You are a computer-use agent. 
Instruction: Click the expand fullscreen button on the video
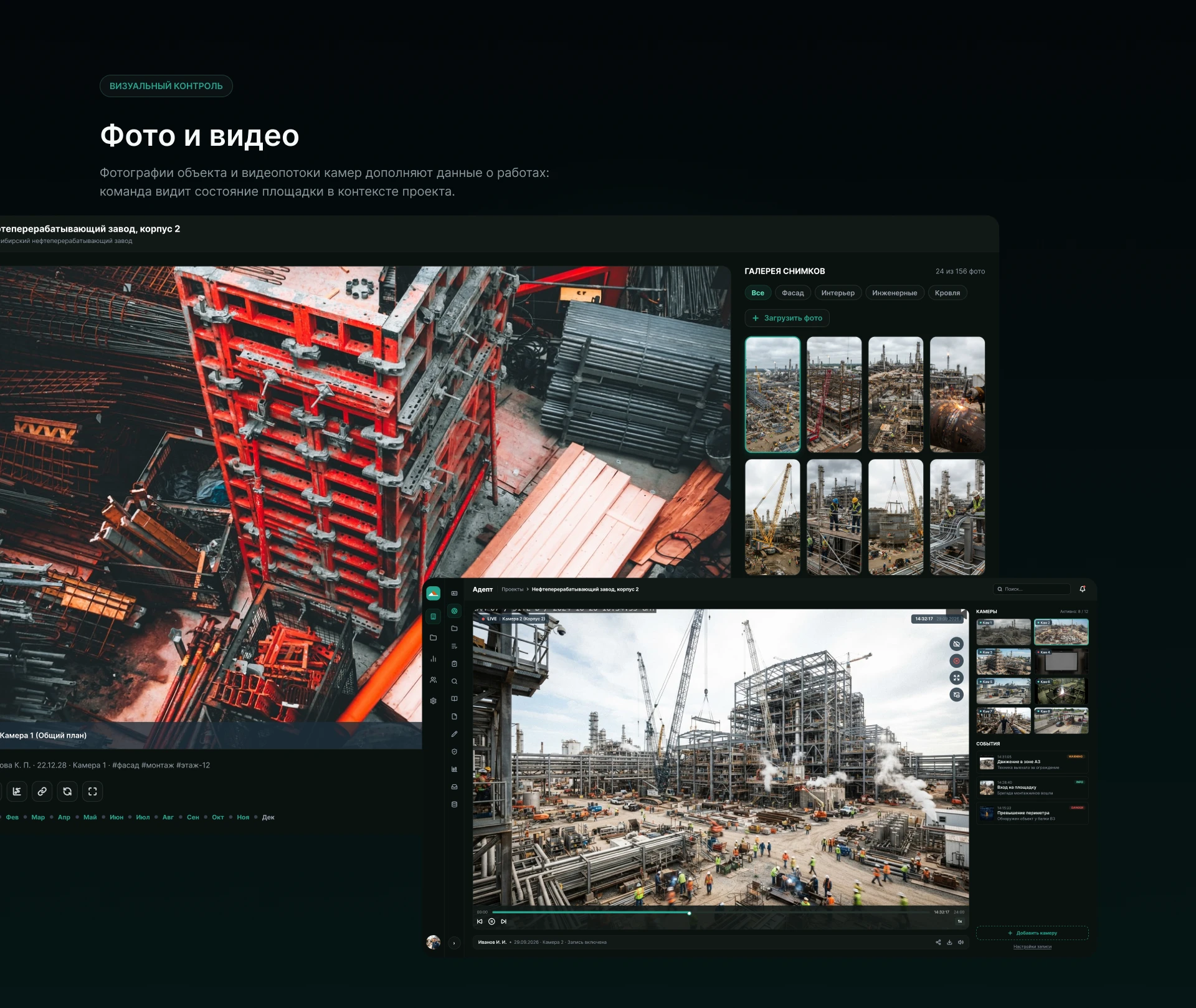[956, 678]
